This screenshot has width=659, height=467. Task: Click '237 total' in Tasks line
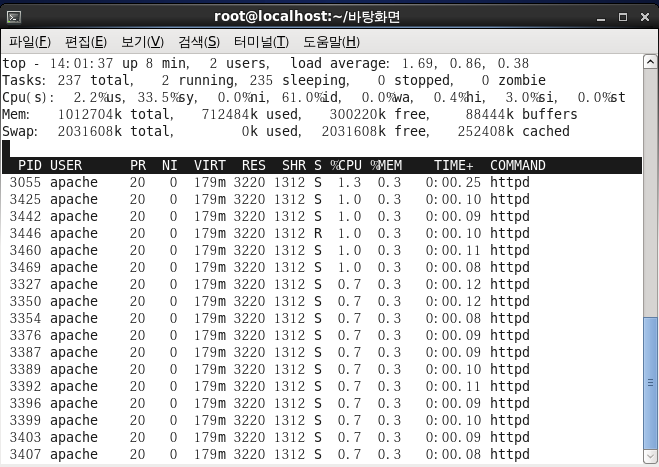95,80
